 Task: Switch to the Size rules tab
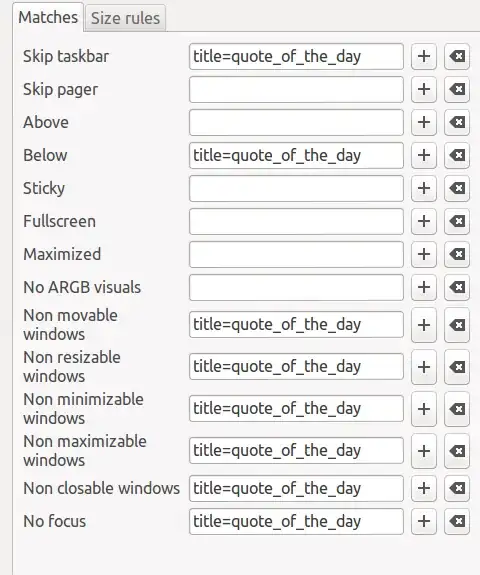(125, 18)
